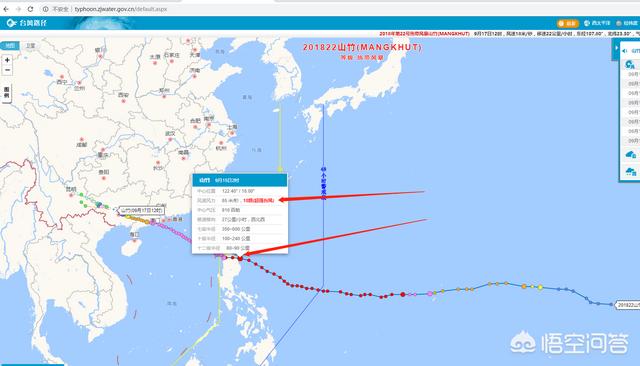Click the browser back arrow
Image resolution: width=640 pixels, height=366 pixels.
pos(6,9)
